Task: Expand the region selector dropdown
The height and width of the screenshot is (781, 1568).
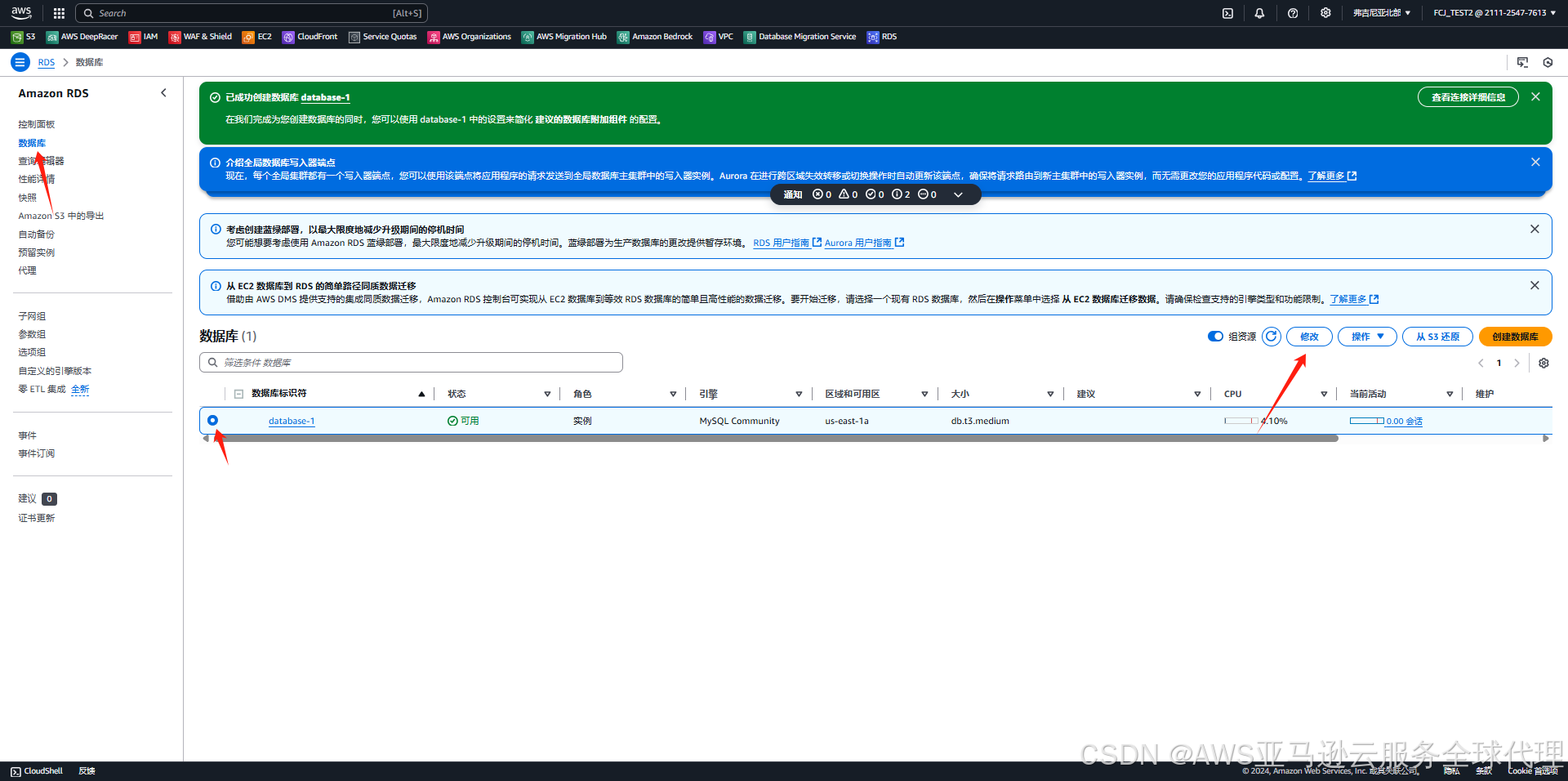Action: click(x=1382, y=13)
